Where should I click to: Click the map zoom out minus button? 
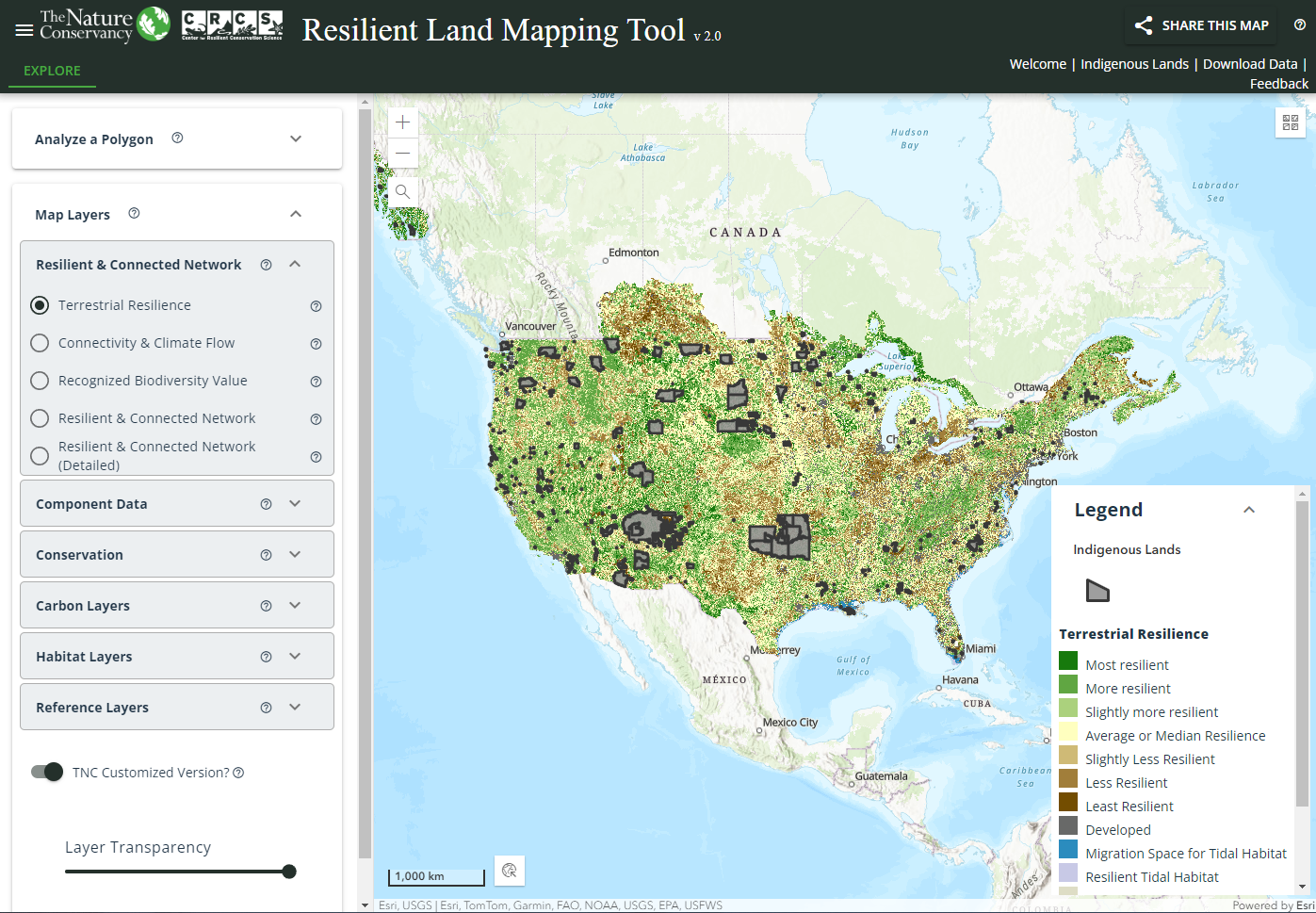click(402, 154)
